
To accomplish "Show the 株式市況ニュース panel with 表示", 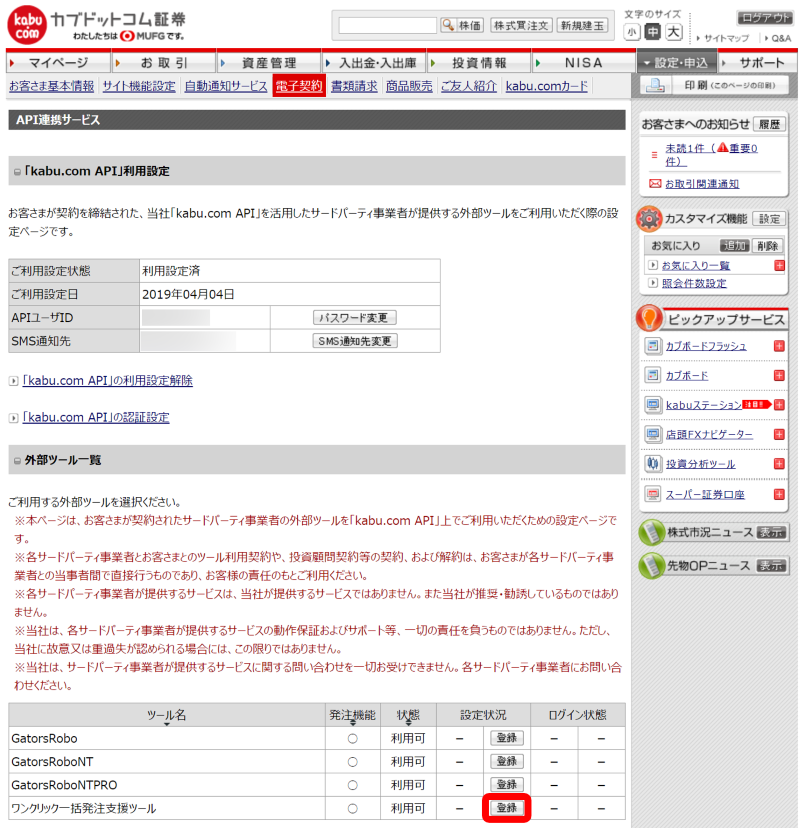I will pyautogui.click(x=771, y=532).
